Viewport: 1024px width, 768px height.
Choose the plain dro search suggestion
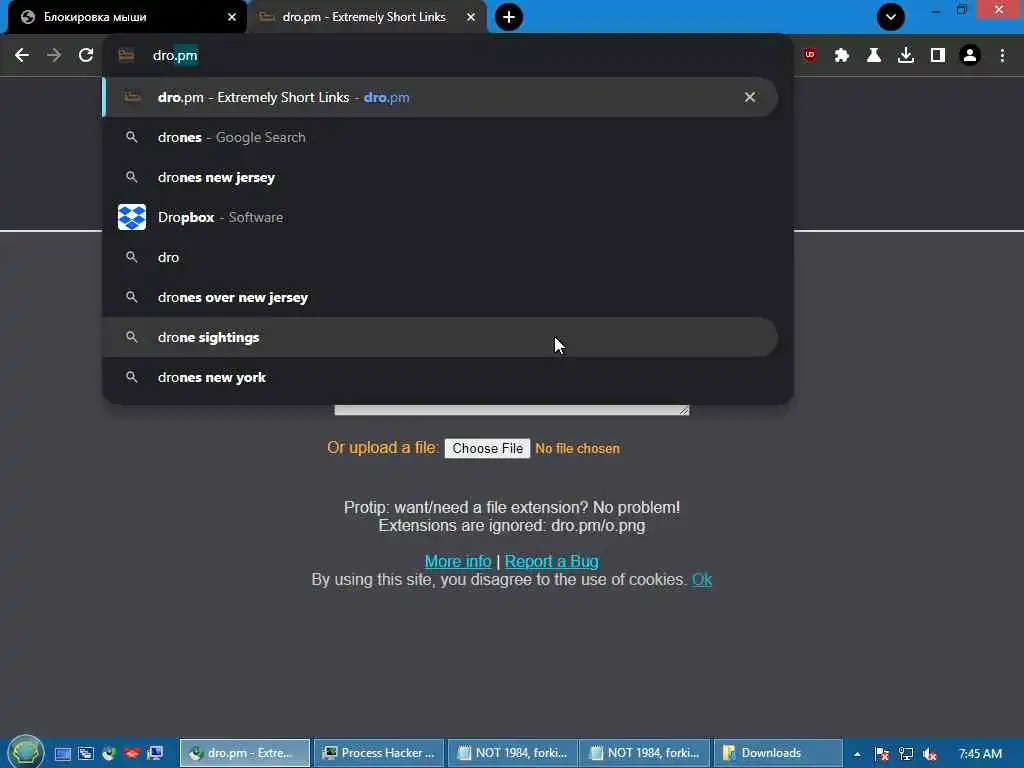pos(440,257)
